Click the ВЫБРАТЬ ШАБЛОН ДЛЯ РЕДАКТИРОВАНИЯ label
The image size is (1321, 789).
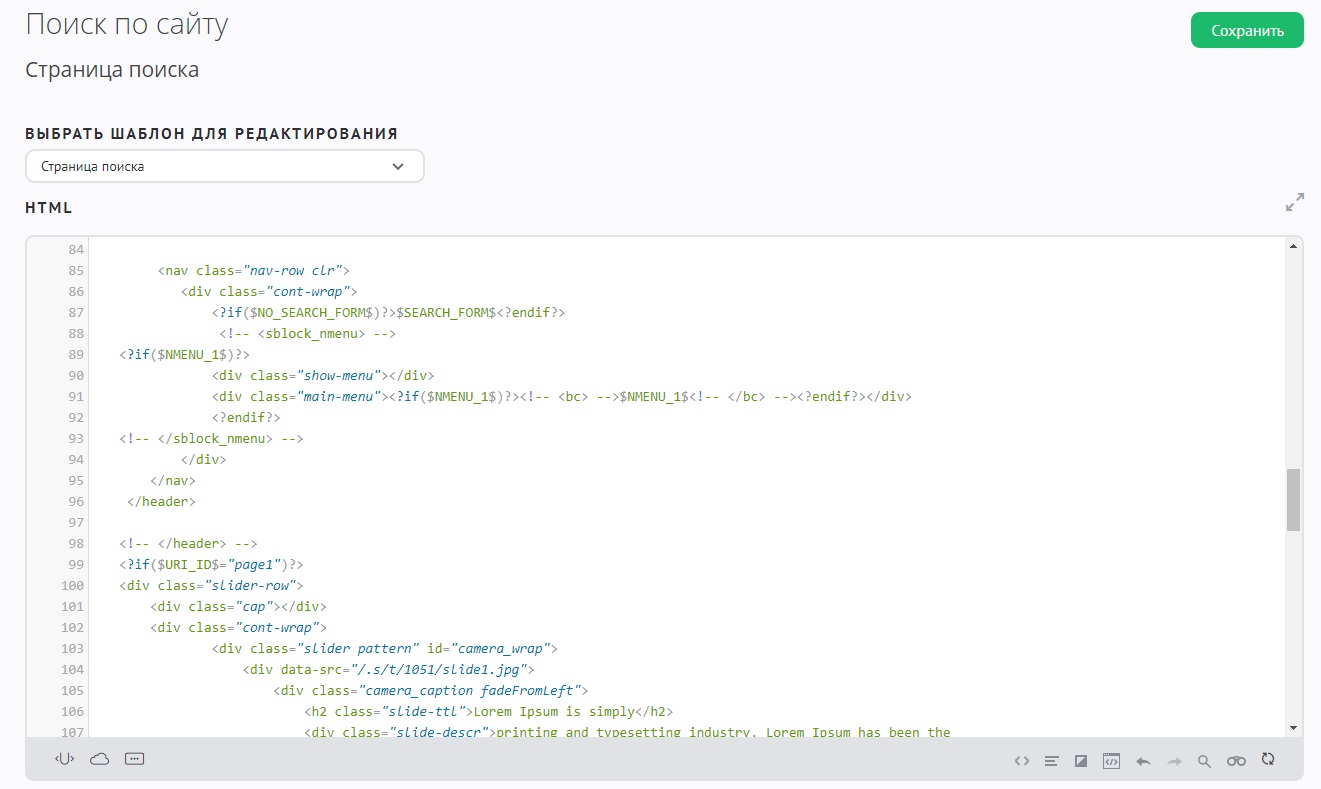point(212,133)
